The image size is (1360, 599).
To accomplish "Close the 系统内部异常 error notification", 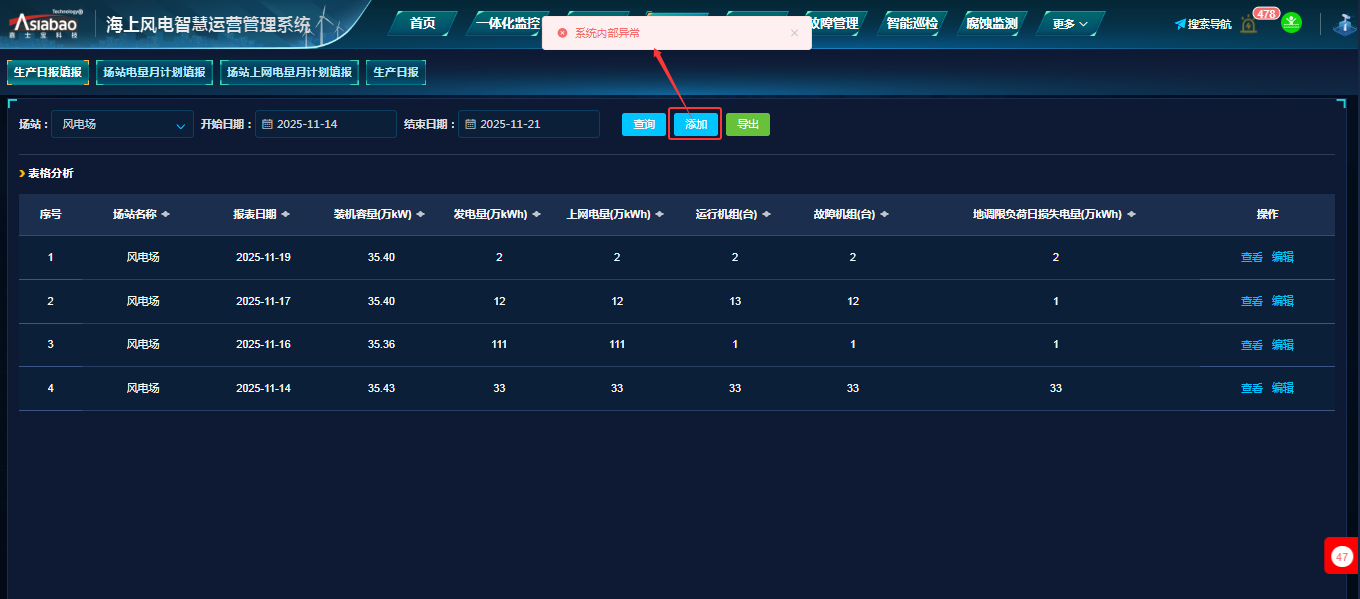I will point(794,33).
